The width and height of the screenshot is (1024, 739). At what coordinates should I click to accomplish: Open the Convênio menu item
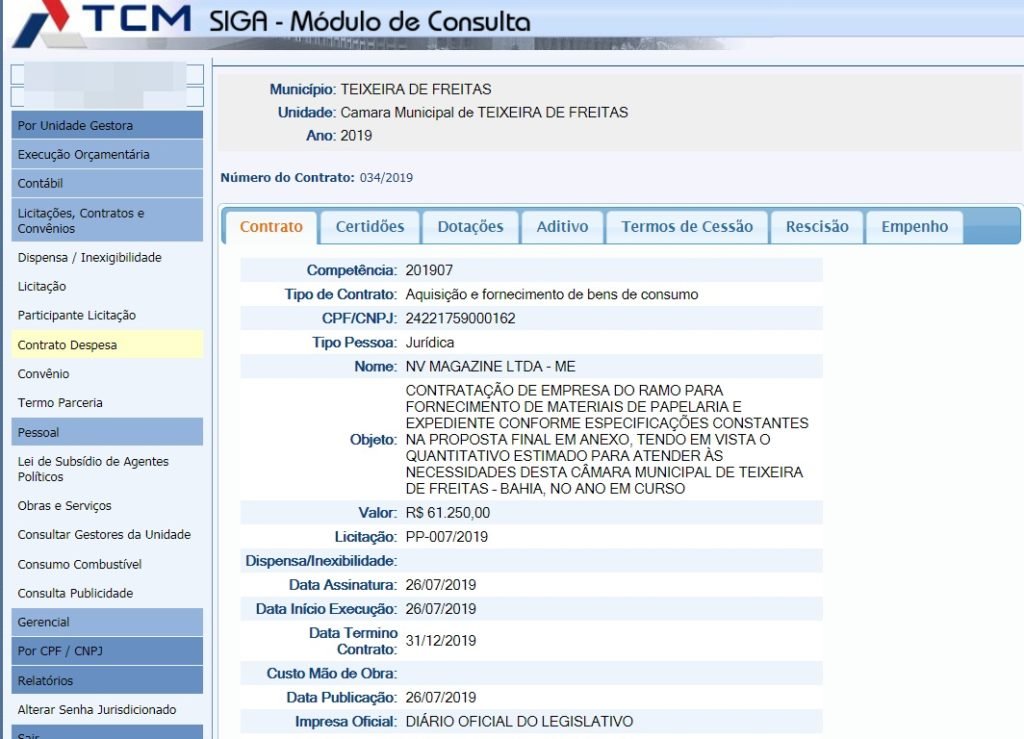pos(43,374)
